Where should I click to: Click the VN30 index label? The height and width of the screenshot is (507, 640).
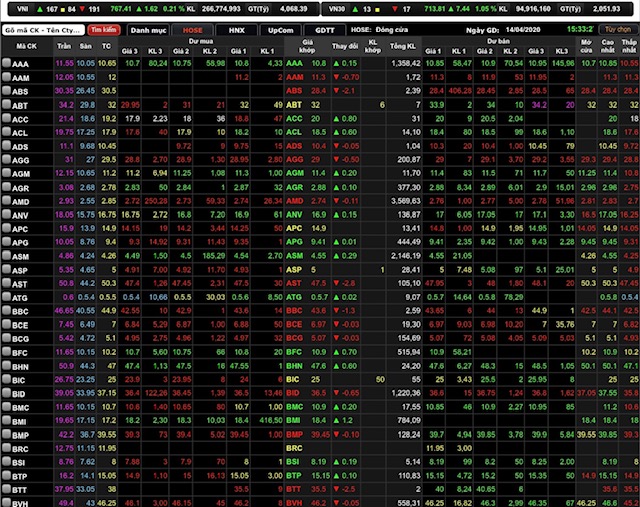(x=338, y=7)
